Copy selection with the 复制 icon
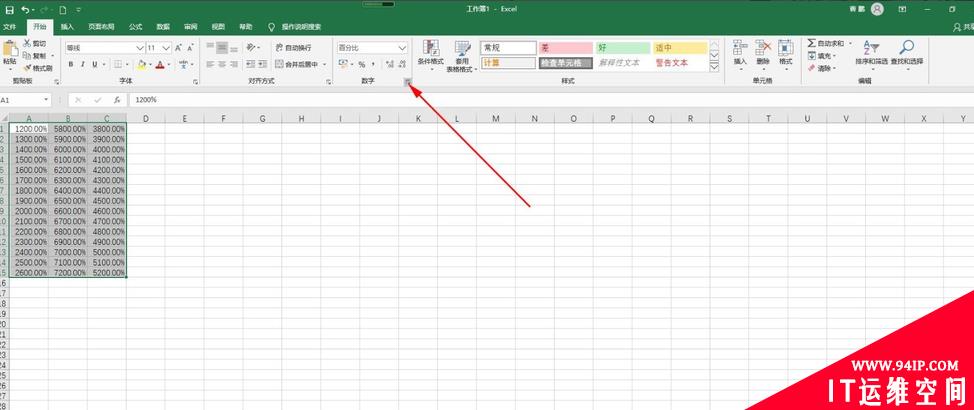The image size is (974, 410). click(x=34, y=56)
